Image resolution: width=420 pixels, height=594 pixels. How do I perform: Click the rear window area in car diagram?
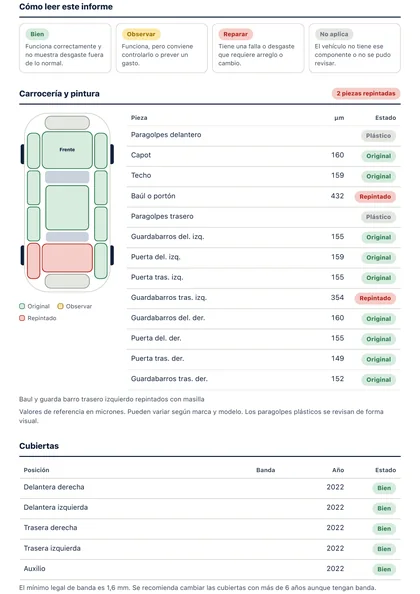67,237
